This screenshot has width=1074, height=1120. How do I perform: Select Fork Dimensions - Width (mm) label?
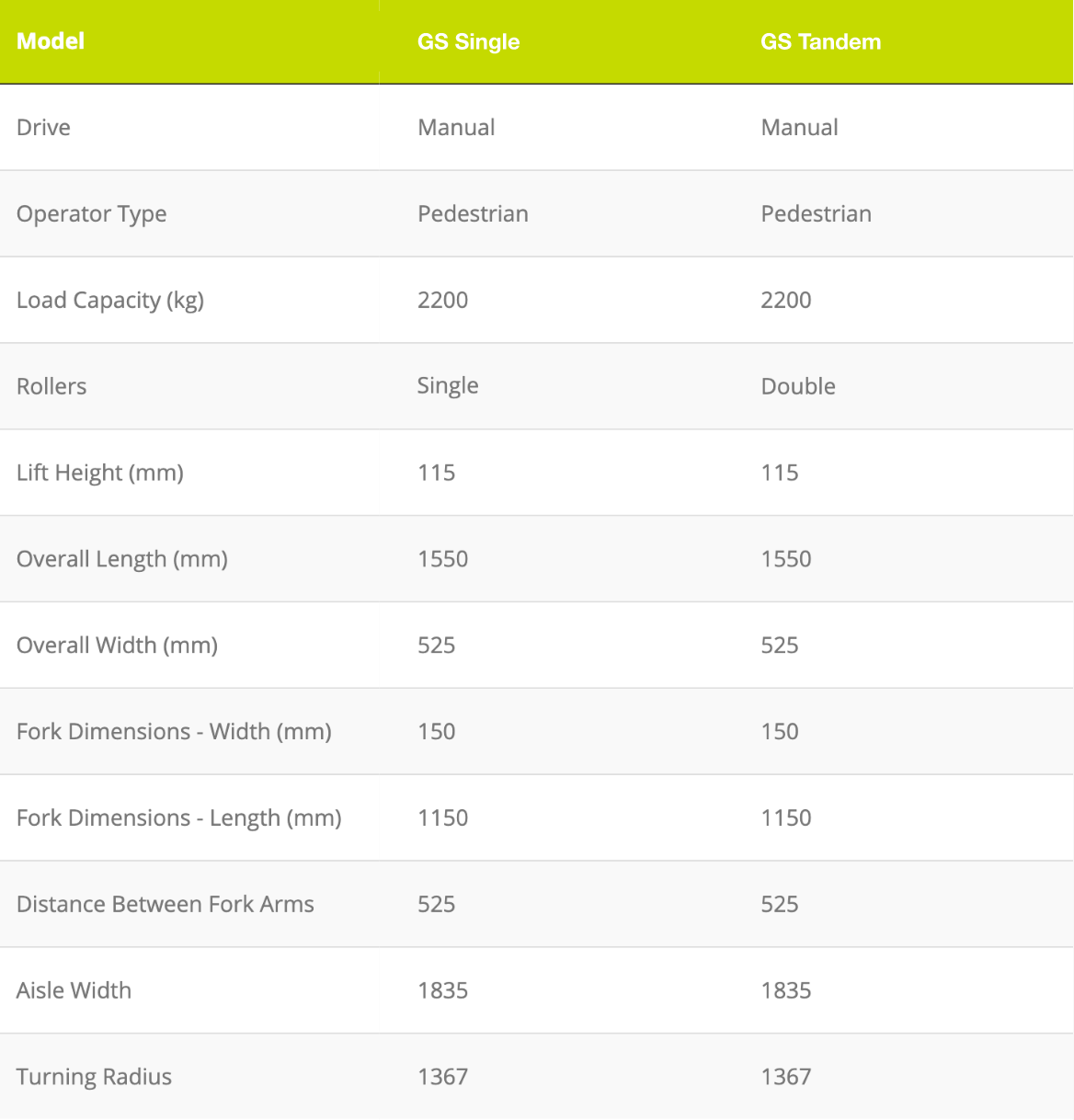pyautogui.click(x=174, y=732)
